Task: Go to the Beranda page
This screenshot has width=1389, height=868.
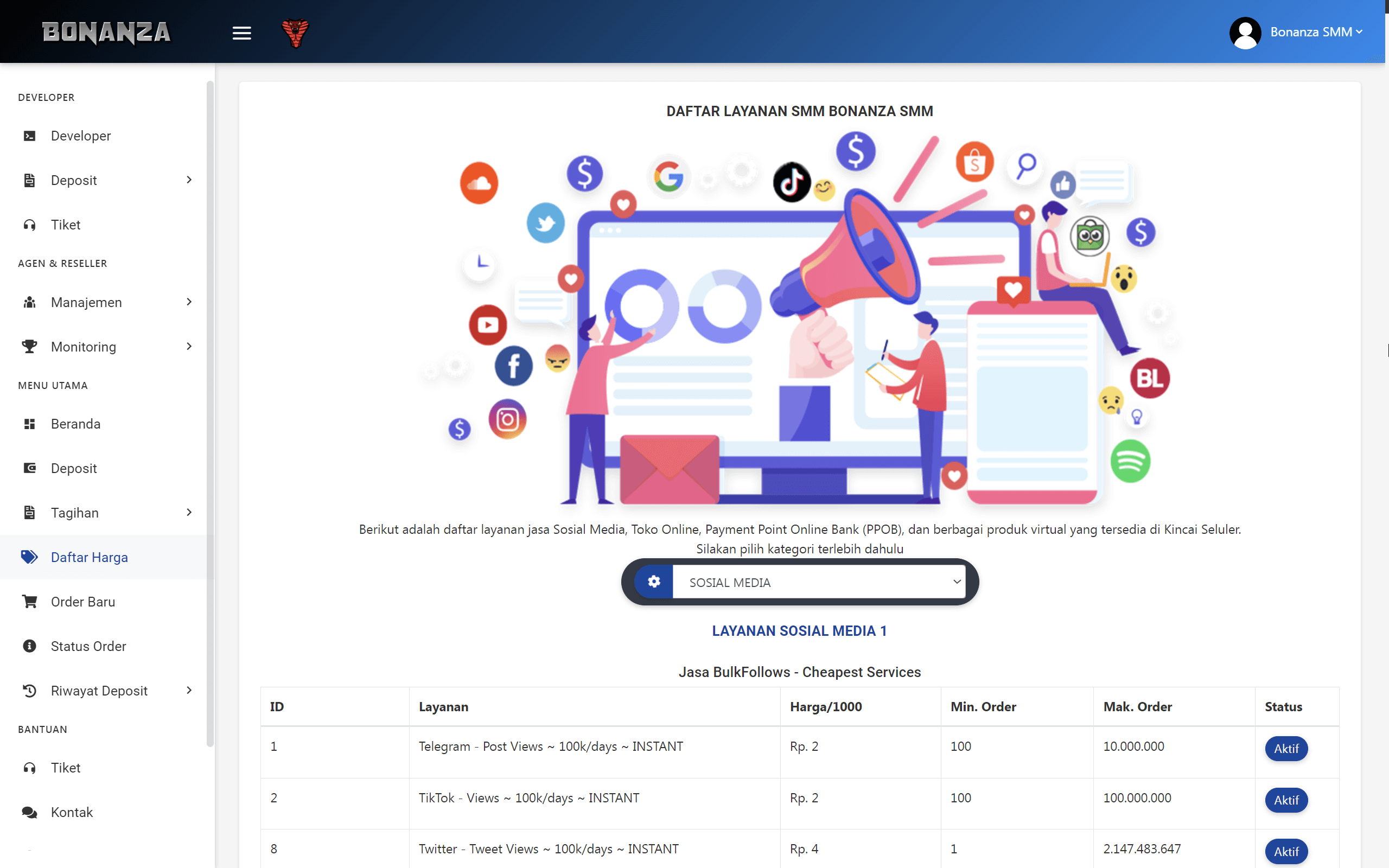Action: [76, 424]
